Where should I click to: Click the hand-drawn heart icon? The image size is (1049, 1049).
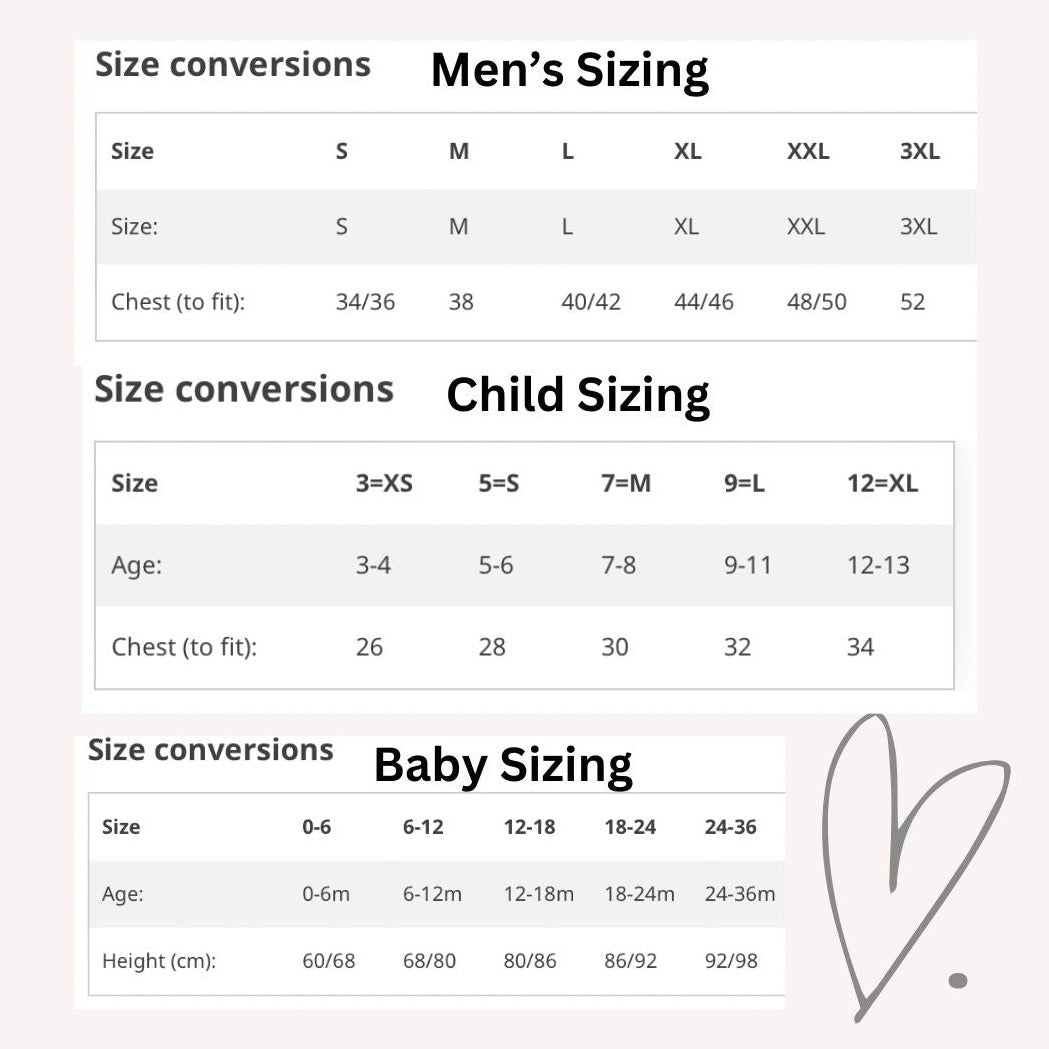coord(905,850)
